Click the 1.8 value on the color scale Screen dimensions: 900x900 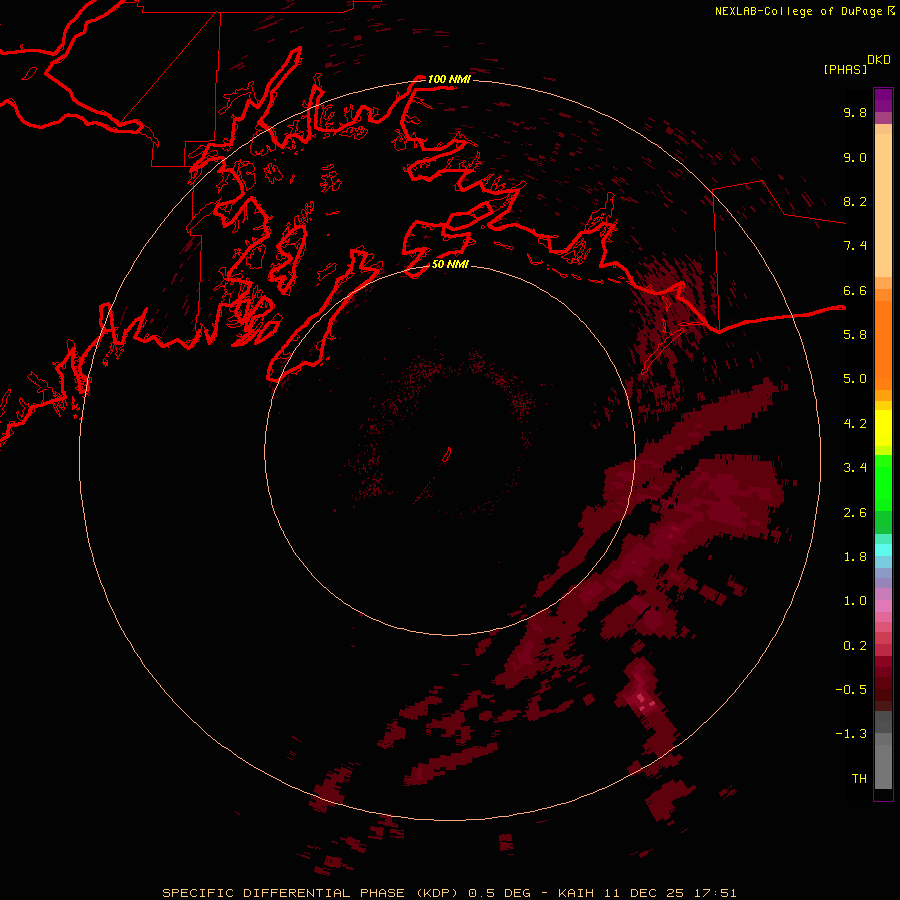855,557
